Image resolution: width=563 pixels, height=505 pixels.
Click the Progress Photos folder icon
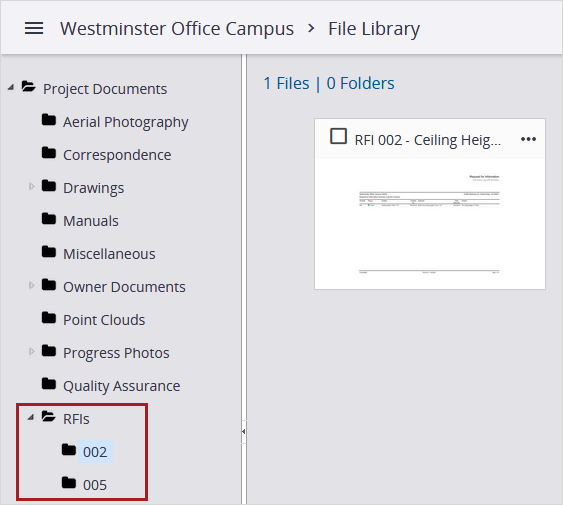tap(48, 351)
